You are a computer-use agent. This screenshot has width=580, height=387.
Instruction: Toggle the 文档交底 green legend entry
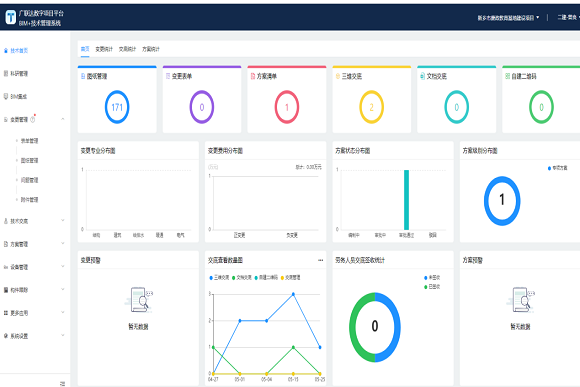point(242,277)
